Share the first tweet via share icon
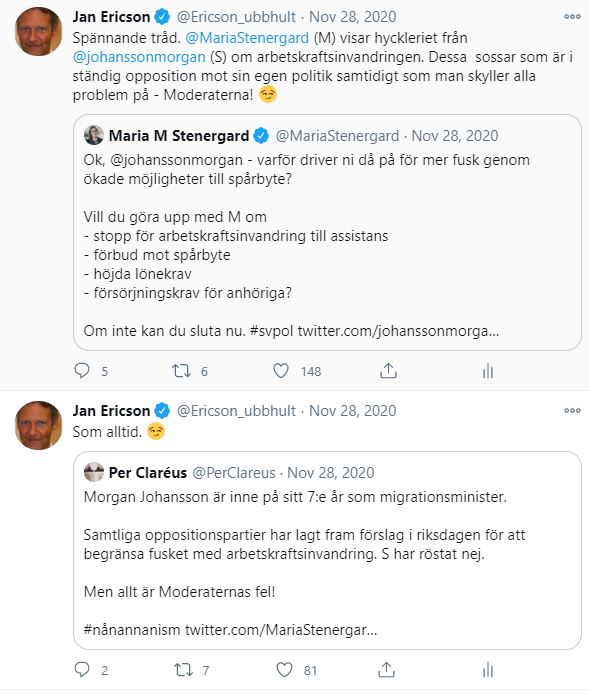 pos(388,370)
